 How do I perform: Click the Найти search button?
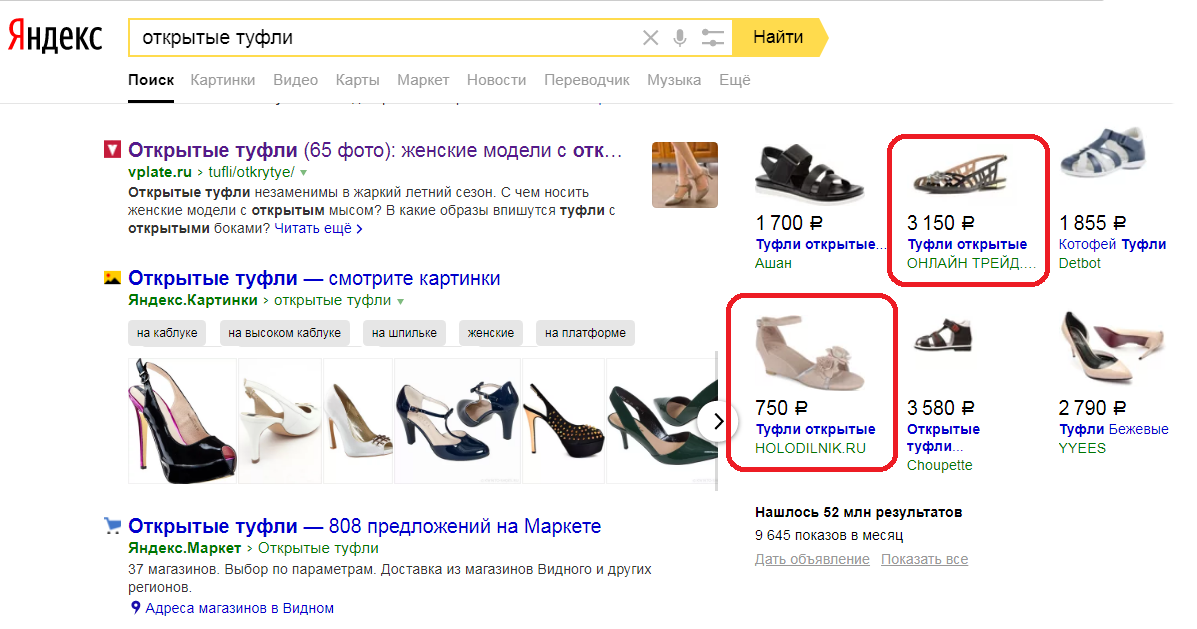[779, 37]
